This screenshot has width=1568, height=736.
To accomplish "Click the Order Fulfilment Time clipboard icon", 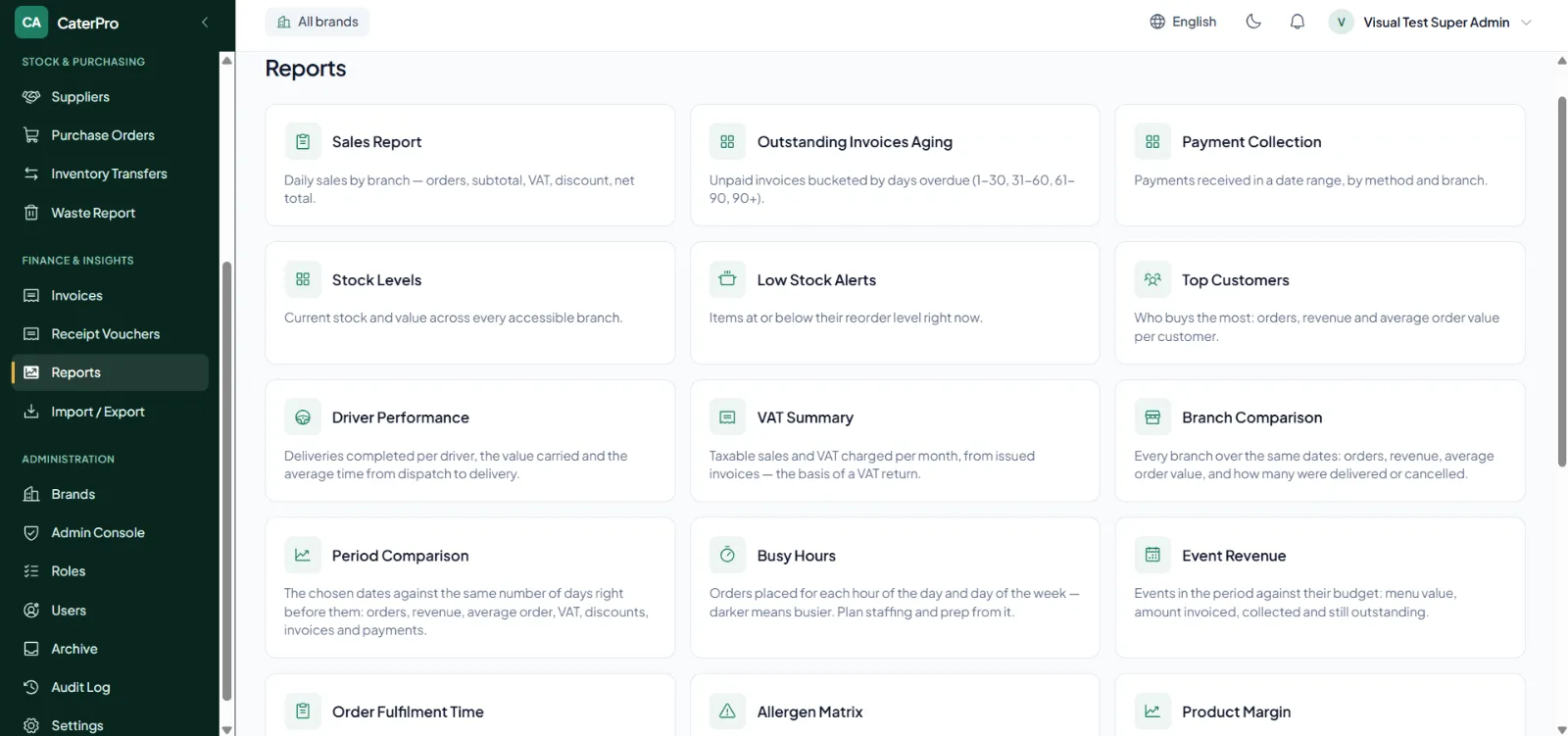I will click(x=303, y=711).
